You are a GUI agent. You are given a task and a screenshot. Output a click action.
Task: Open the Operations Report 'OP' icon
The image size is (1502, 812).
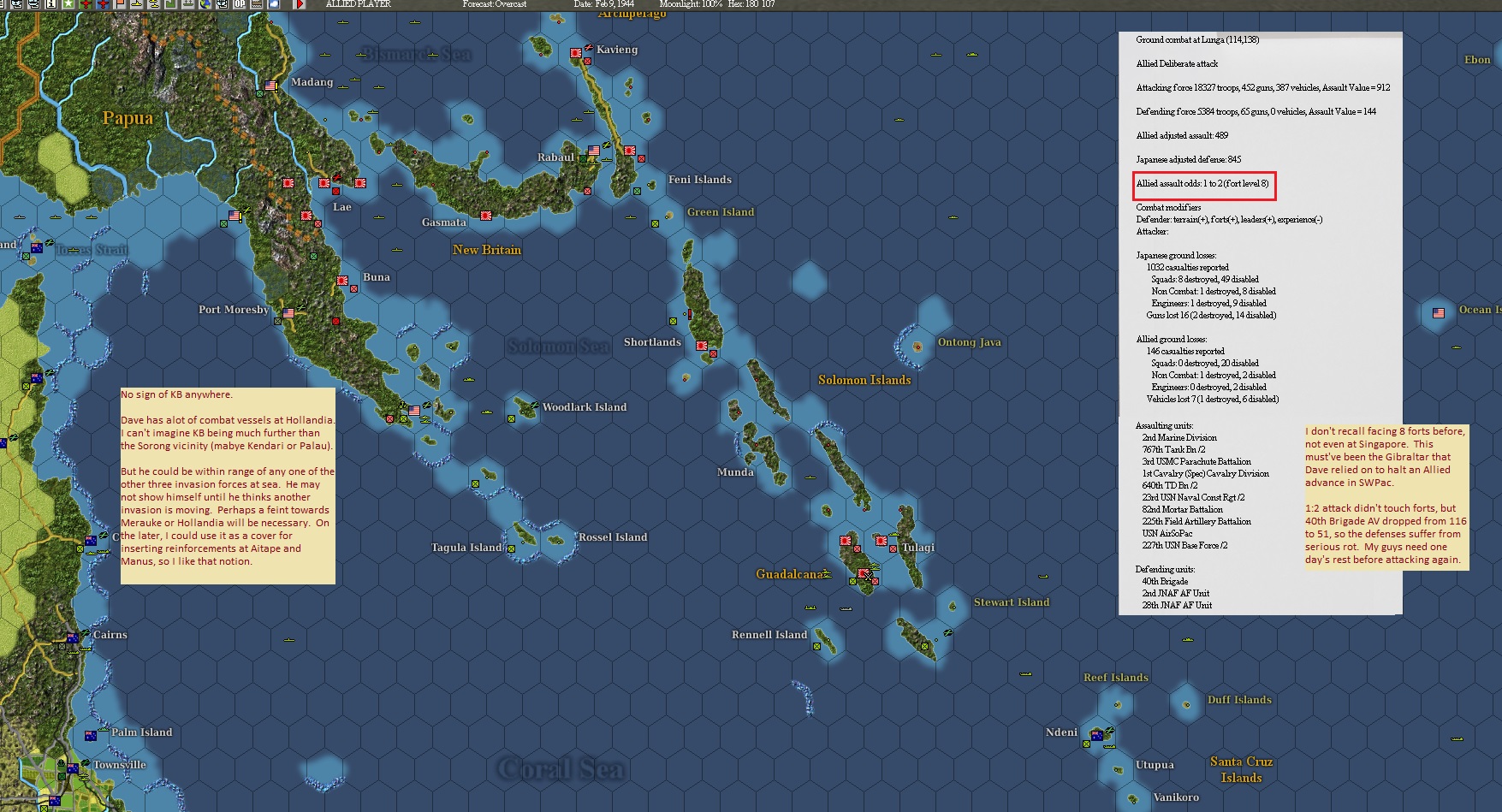pos(238,6)
